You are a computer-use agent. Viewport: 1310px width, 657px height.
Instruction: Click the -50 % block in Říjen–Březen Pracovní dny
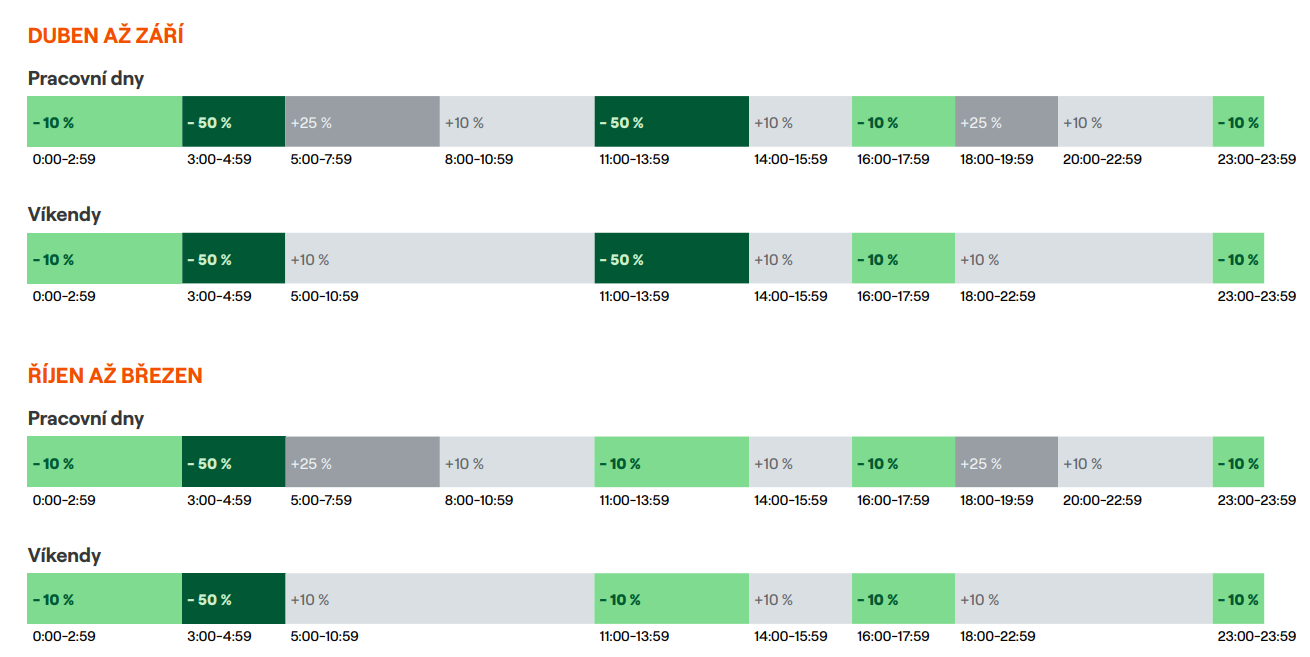coord(233,463)
